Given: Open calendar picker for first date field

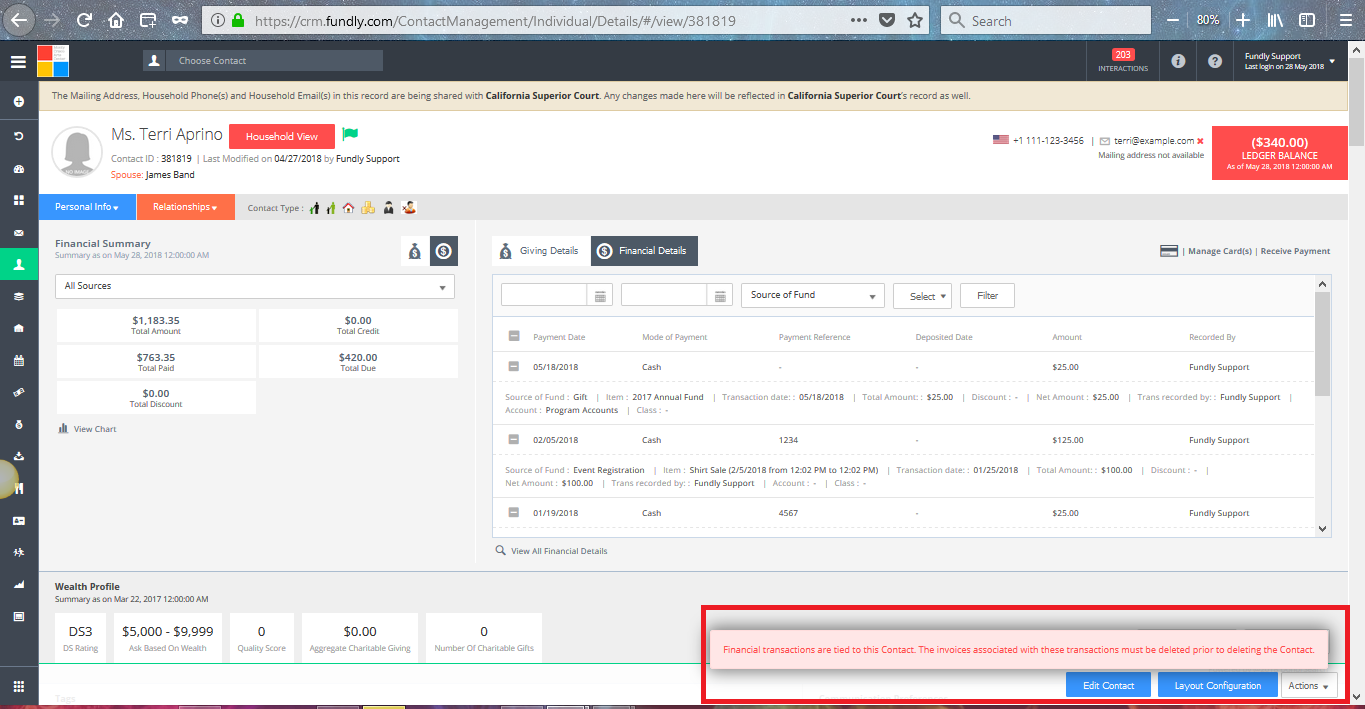Looking at the screenshot, I should pos(600,295).
